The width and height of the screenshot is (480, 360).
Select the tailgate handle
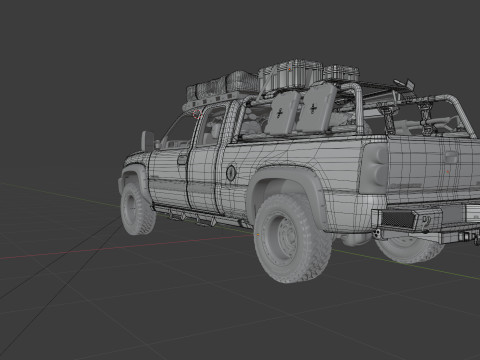pos(451,157)
